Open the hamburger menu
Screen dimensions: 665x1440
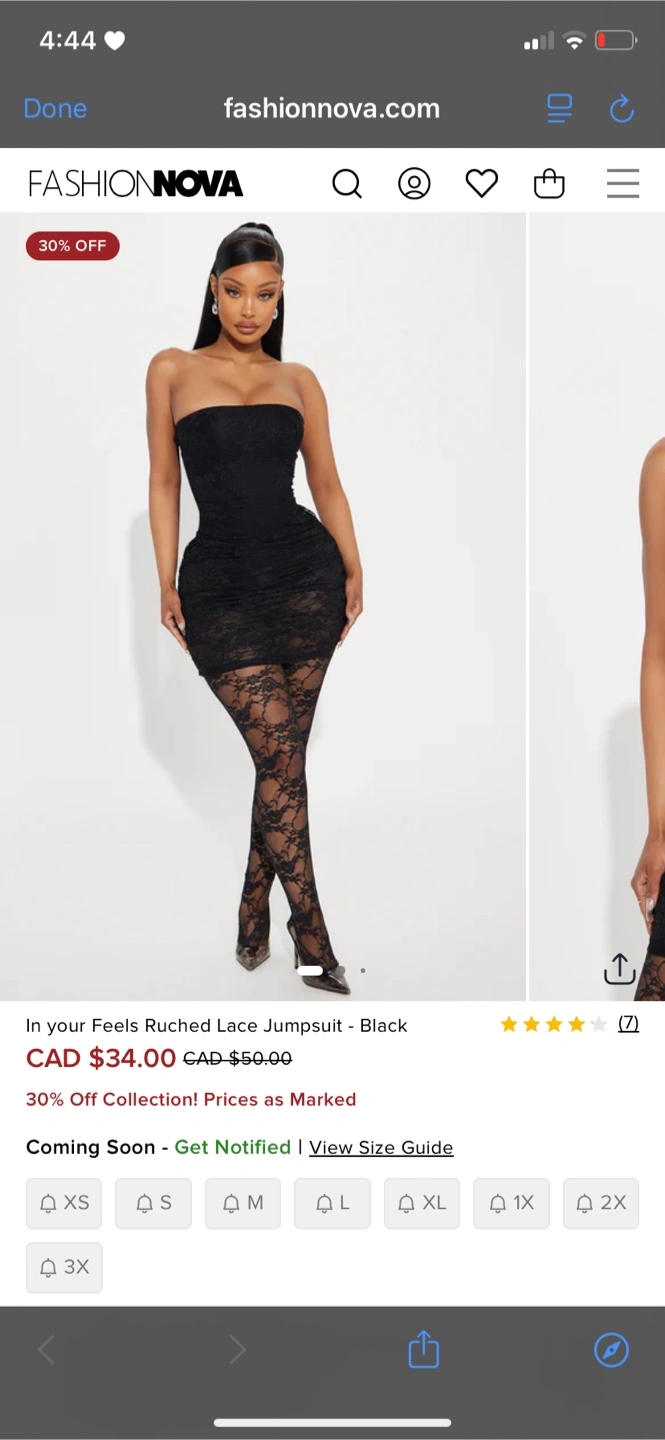coord(623,184)
